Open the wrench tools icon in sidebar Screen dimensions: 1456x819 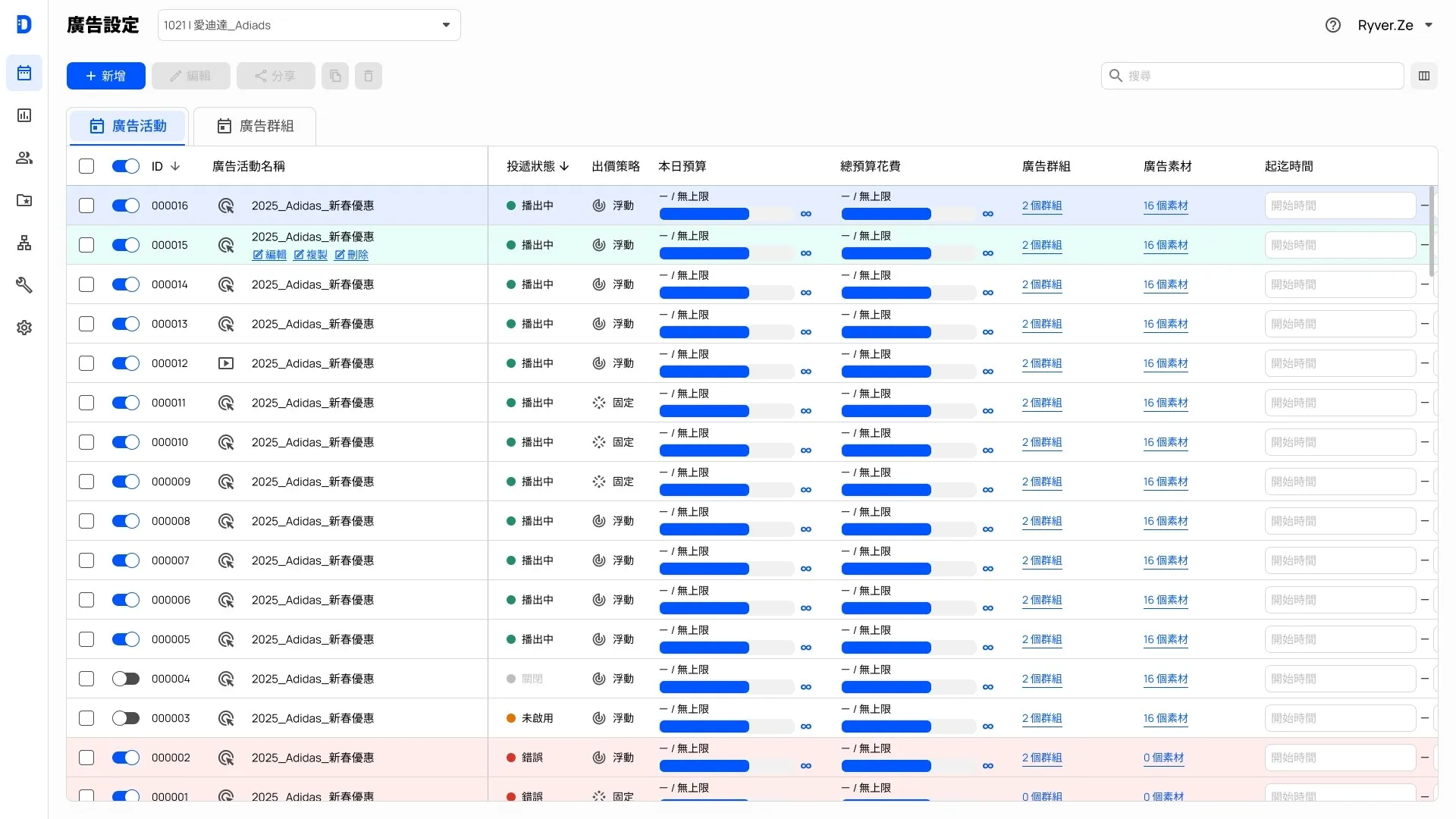24,285
